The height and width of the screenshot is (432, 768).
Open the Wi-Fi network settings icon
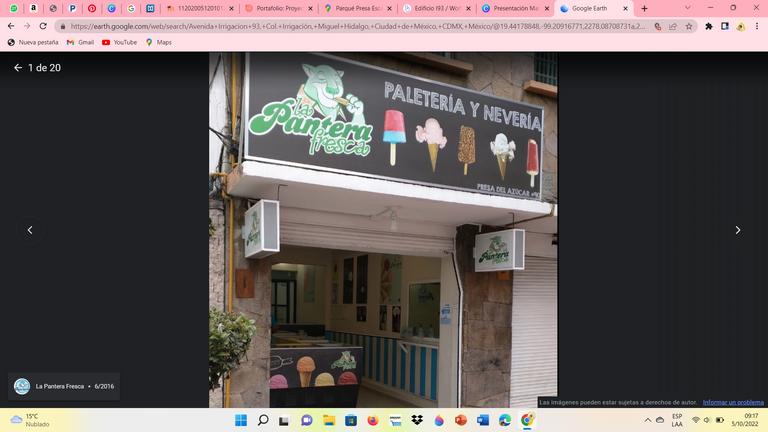point(696,420)
